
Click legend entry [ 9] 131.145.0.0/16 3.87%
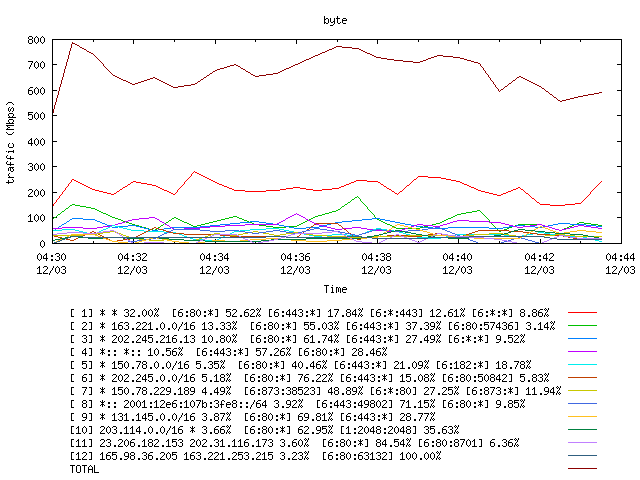253,417
